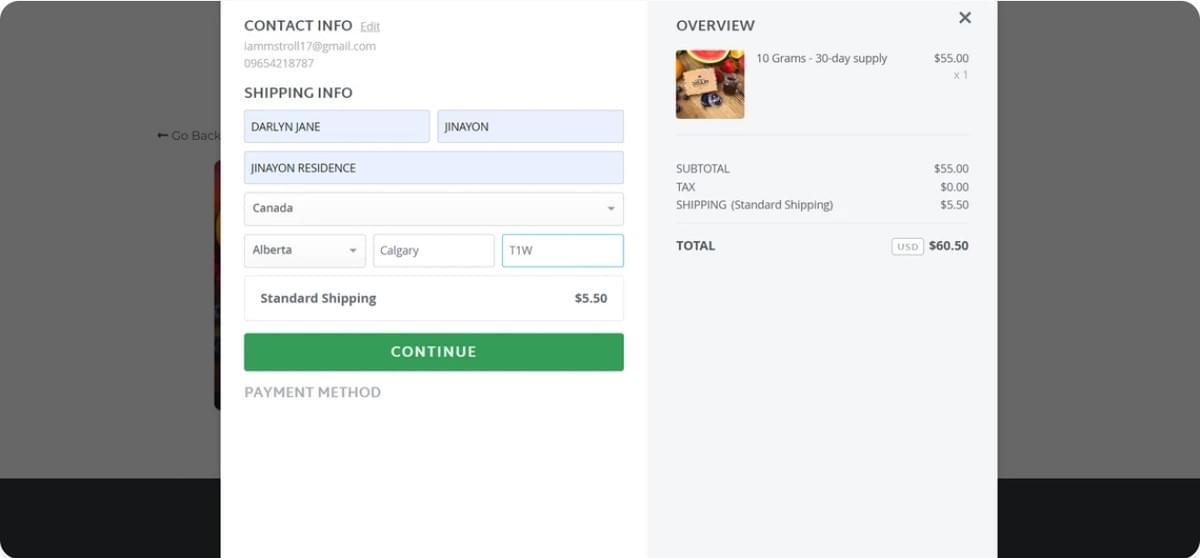Viewport: 1200px width, 558px height.
Task: Click the $60.50 total amount
Action: pyautogui.click(x=948, y=246)
